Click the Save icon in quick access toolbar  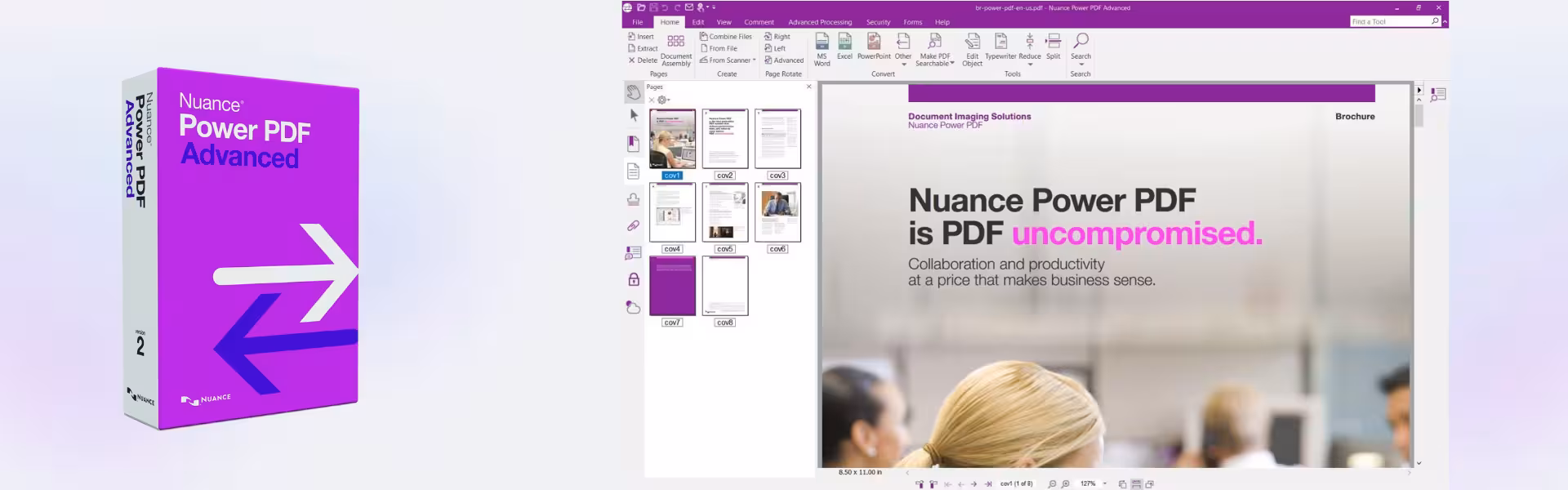[x=653, y=7]
